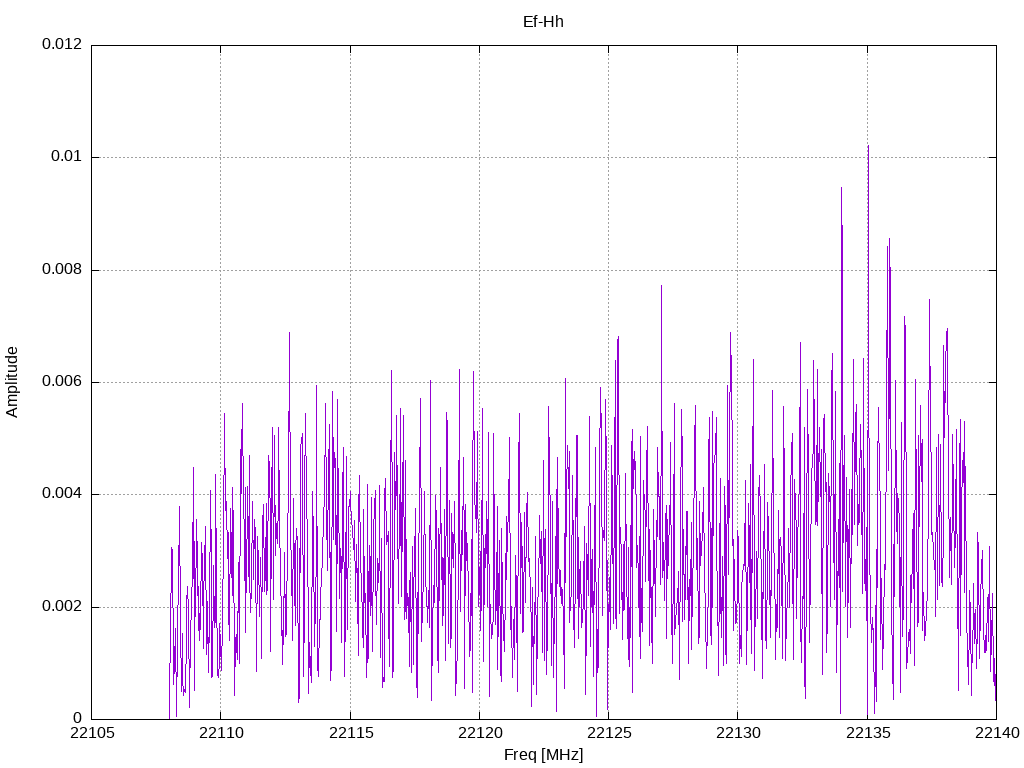Click the x-axis tick label 22110
Screen dimensions: 1024x768
[x=221, y=733]
